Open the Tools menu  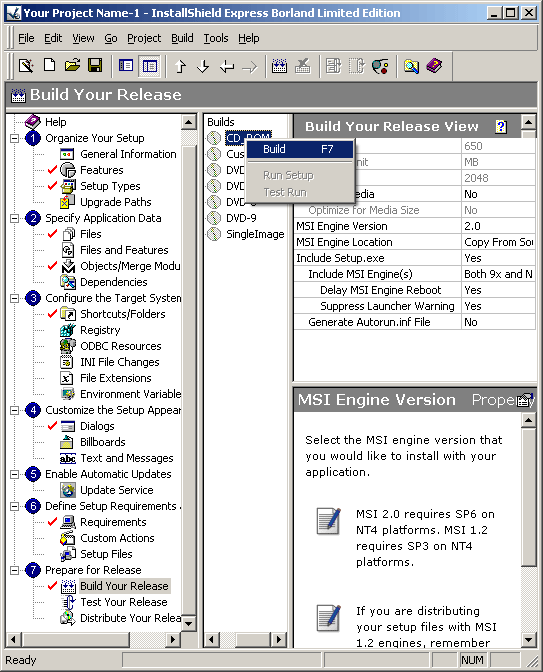[216, 39]
